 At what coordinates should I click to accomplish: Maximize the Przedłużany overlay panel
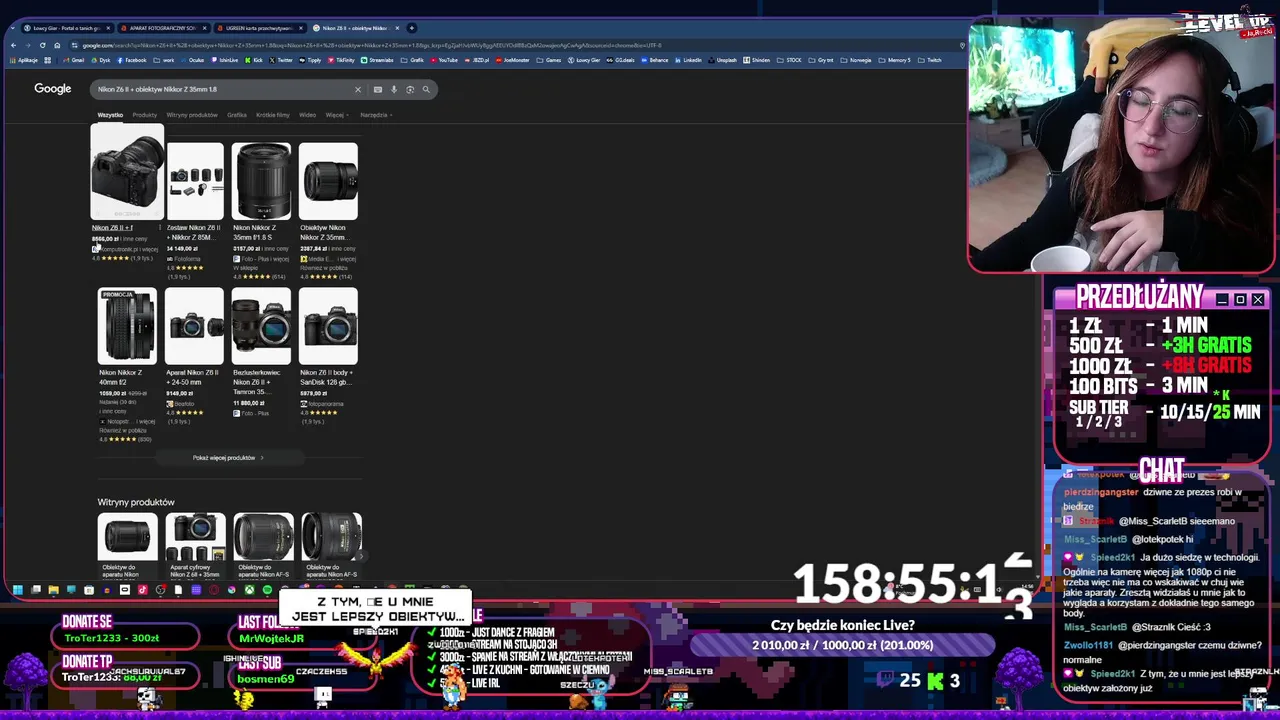tap(1240, 300)
